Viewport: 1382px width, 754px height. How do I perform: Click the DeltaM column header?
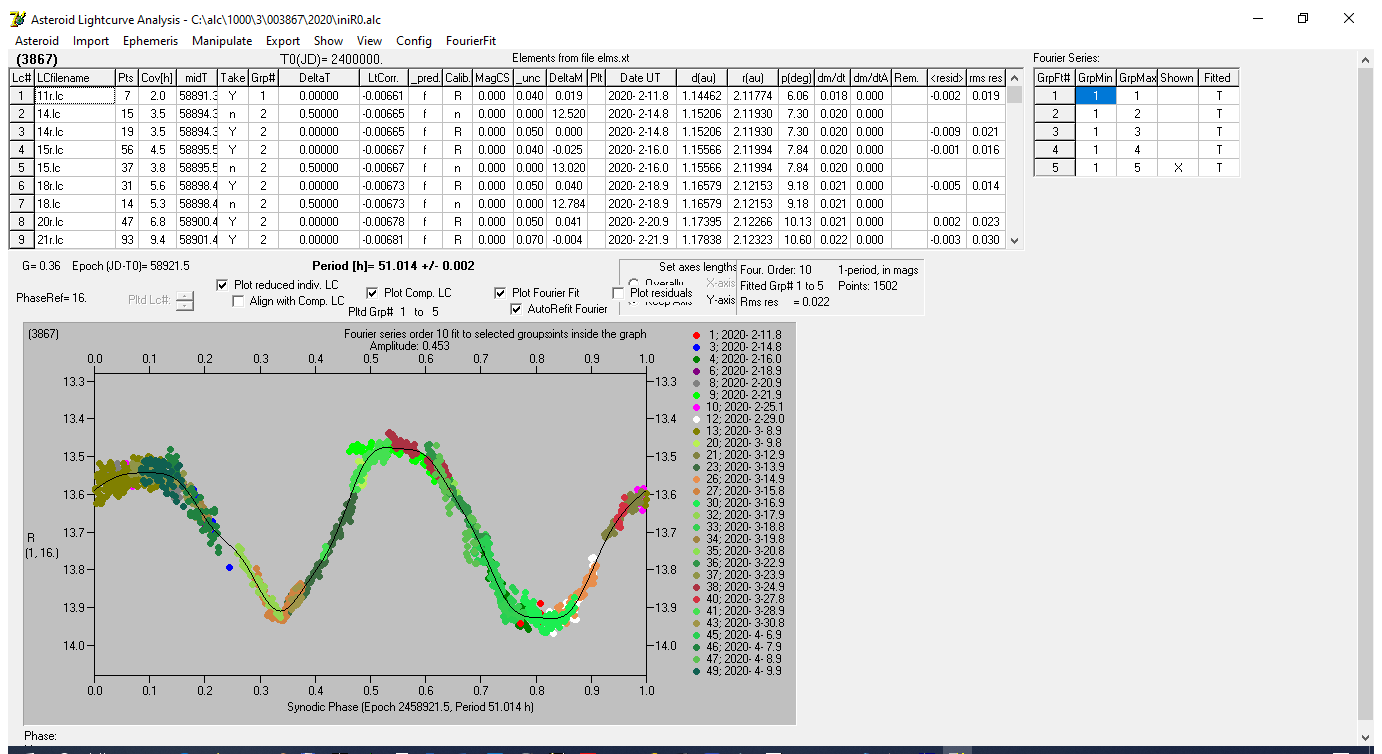pos(566,78)
